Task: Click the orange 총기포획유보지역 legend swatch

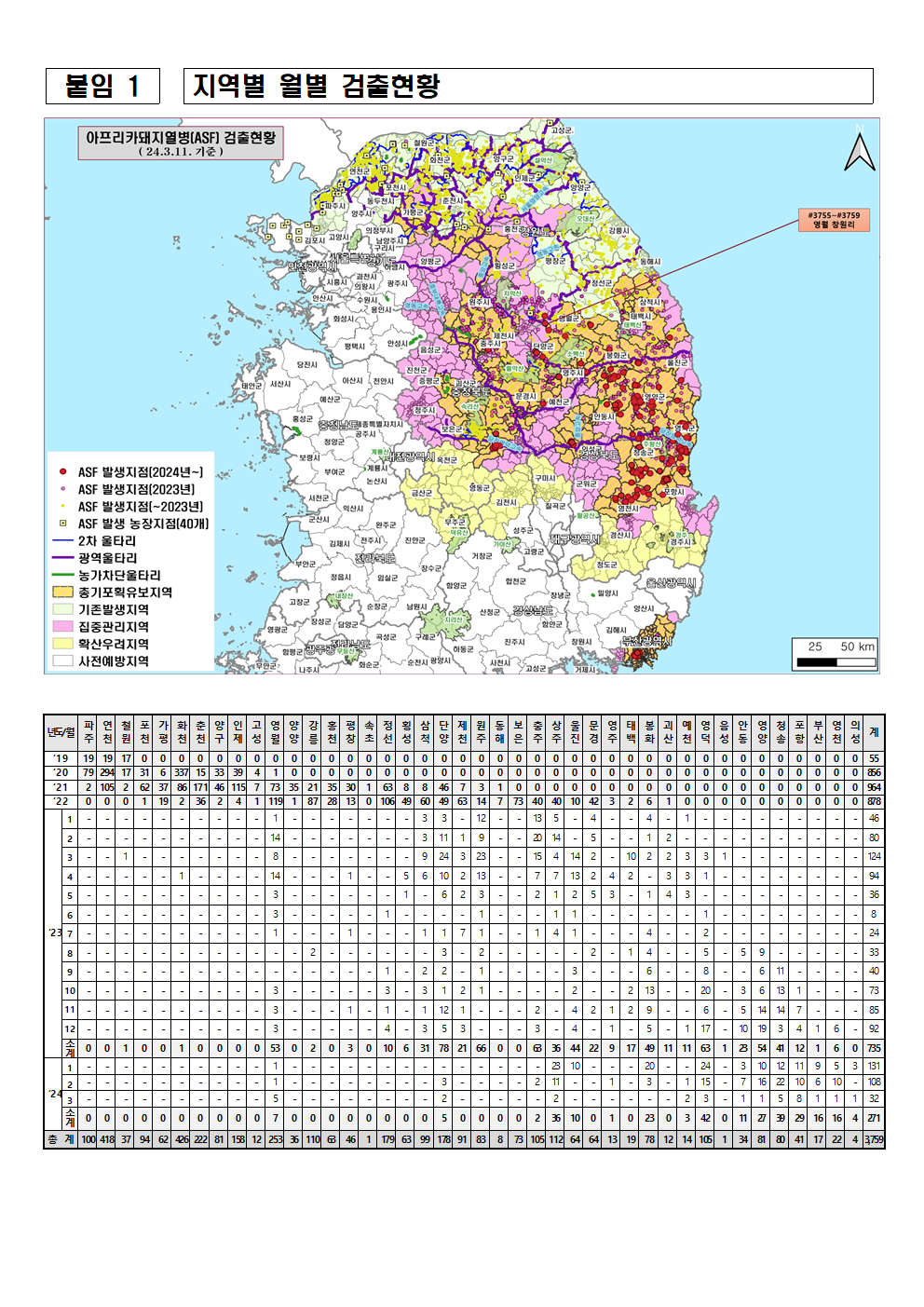Action: (x=62, y=592)
